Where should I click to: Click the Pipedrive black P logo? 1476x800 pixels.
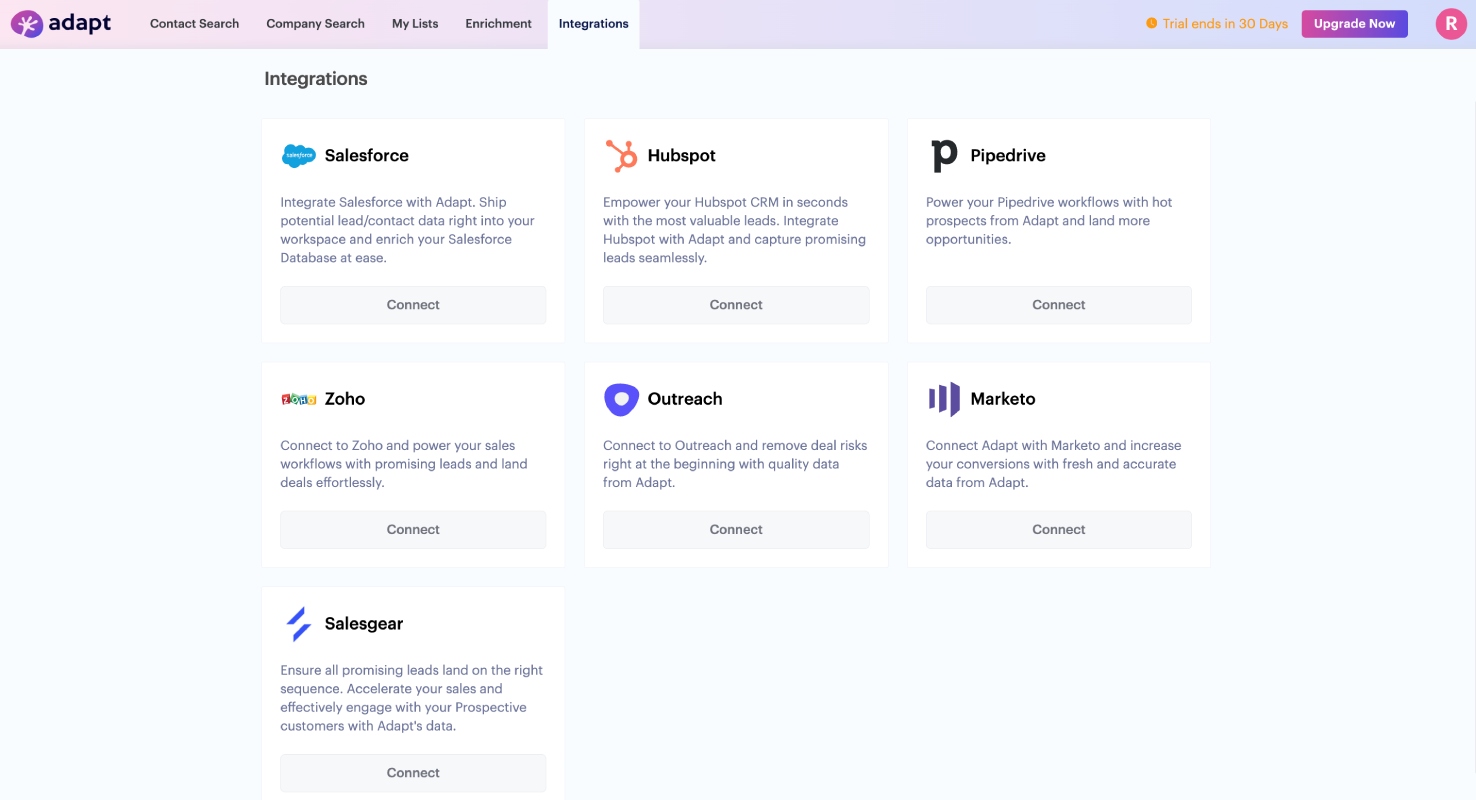tap(944, 156)
